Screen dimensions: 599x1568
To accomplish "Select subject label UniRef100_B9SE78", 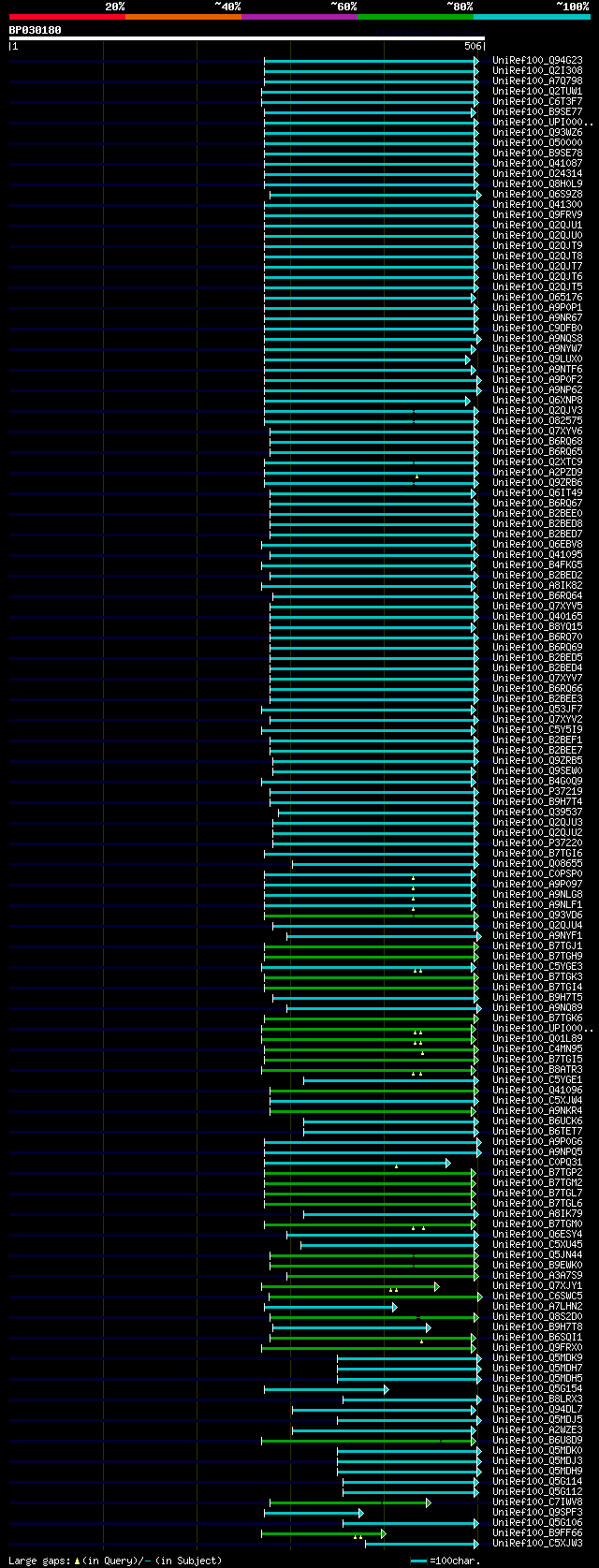I will pos(537,154).
